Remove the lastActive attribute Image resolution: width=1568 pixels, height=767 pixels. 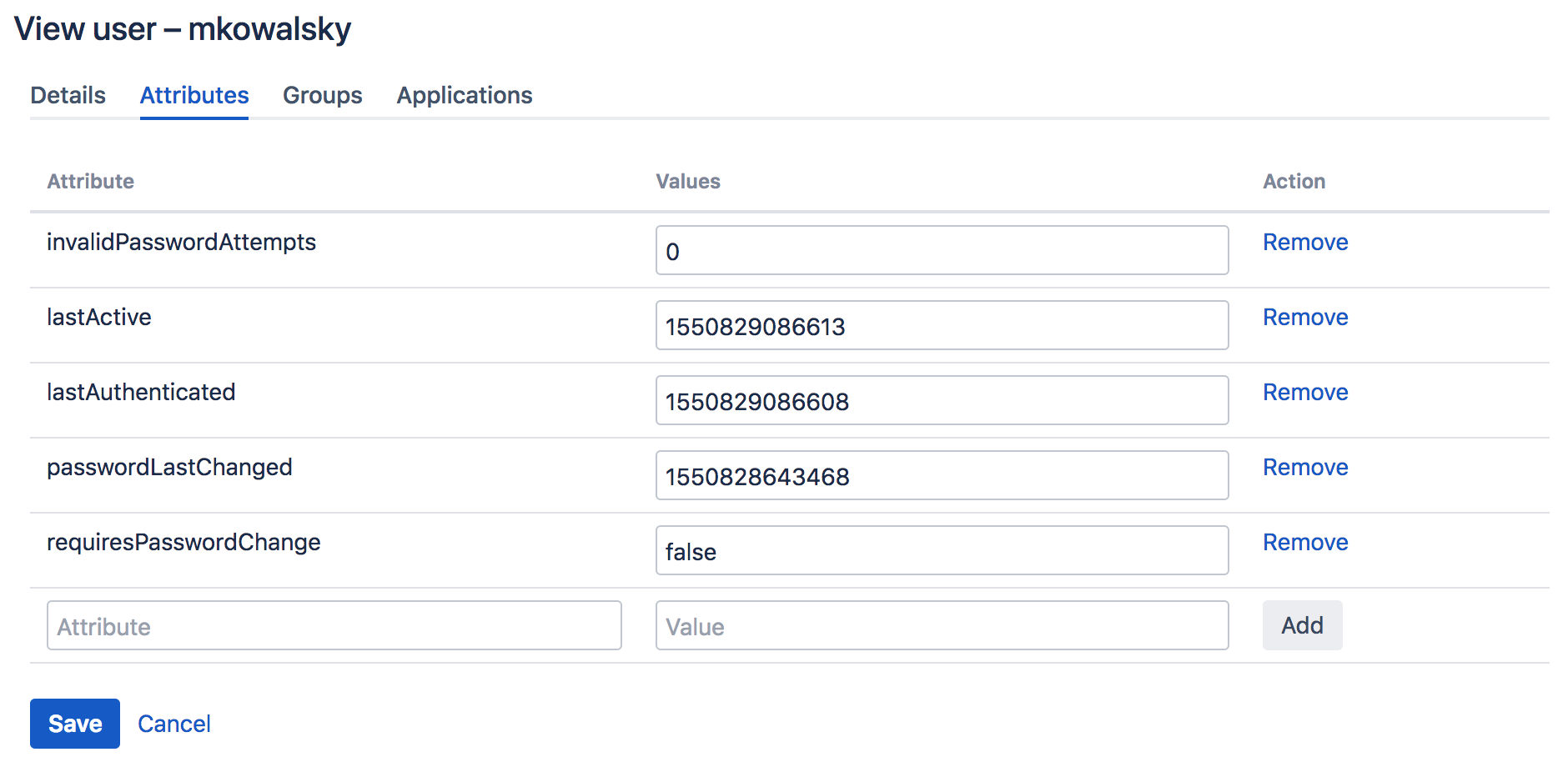pyautogui.click(x=1304, y=318)
